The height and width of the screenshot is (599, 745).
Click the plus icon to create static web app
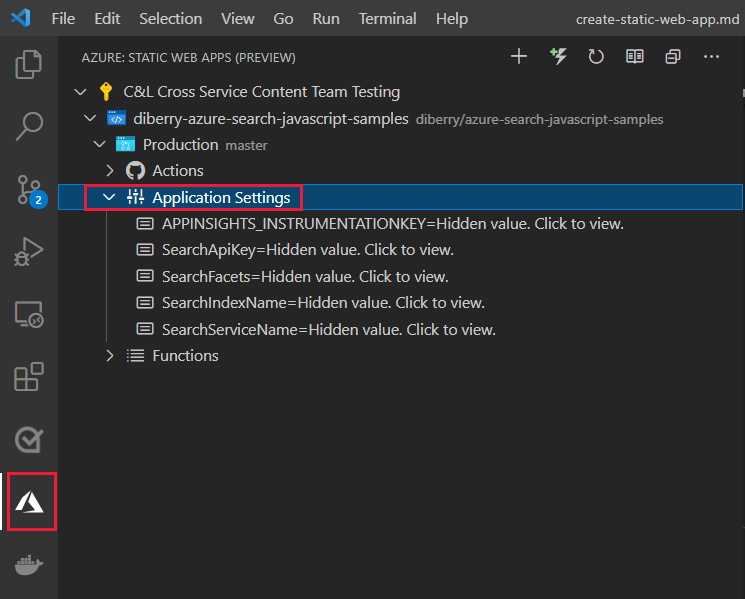(x=519, y=57)
